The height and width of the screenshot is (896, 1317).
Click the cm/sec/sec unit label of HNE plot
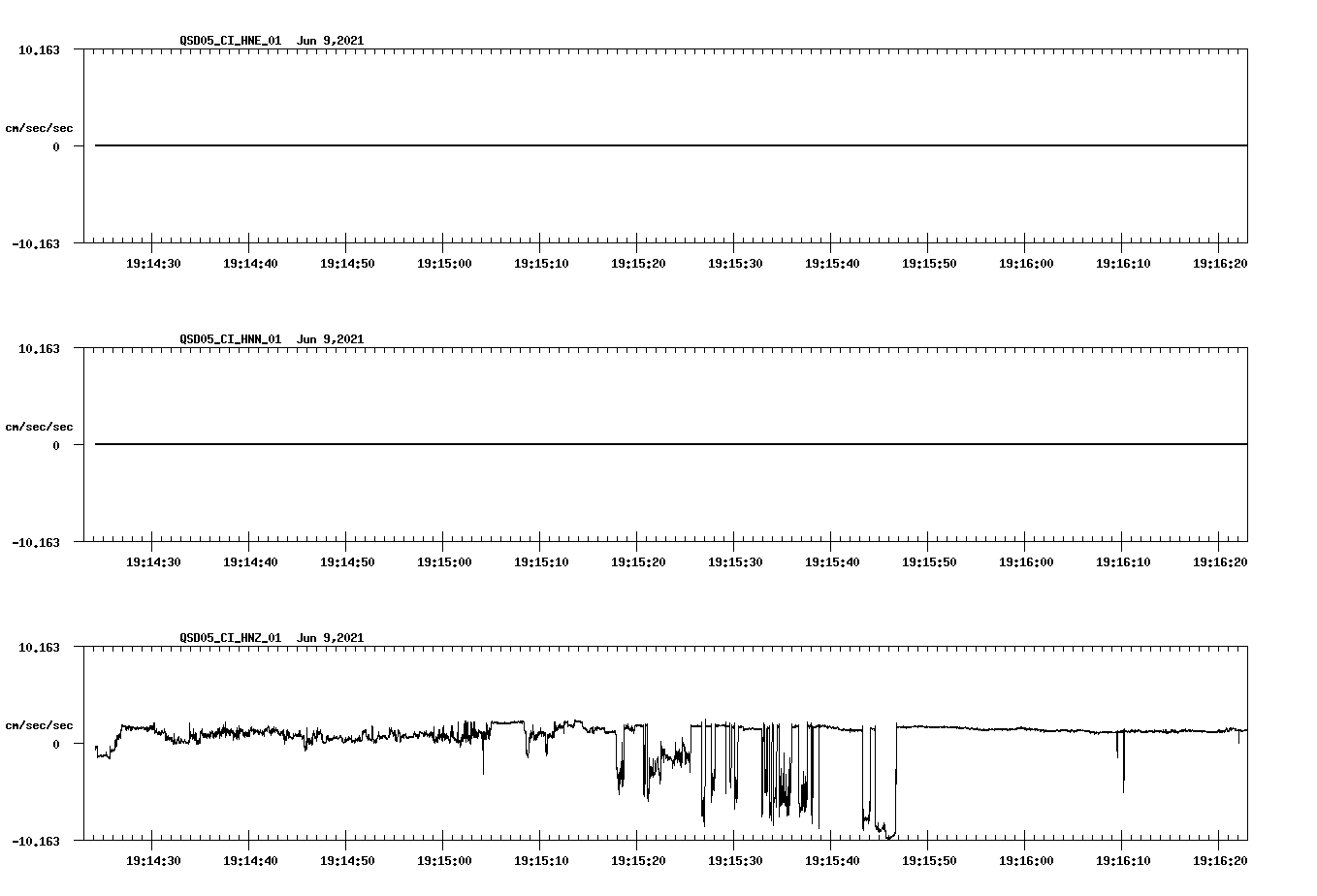(x=39, y=128)
